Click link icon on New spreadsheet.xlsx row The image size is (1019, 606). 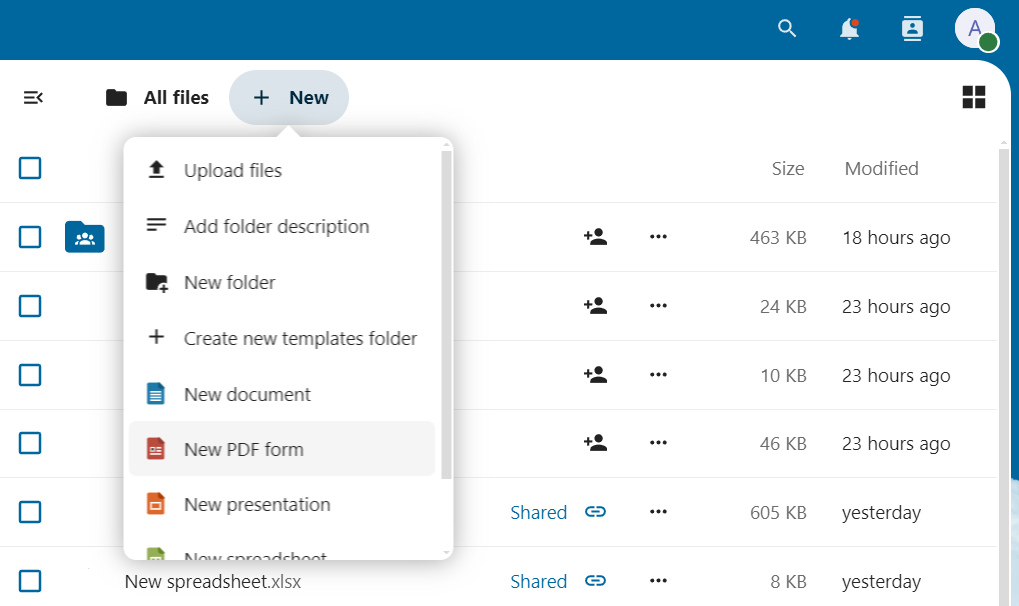click(595, 581)
